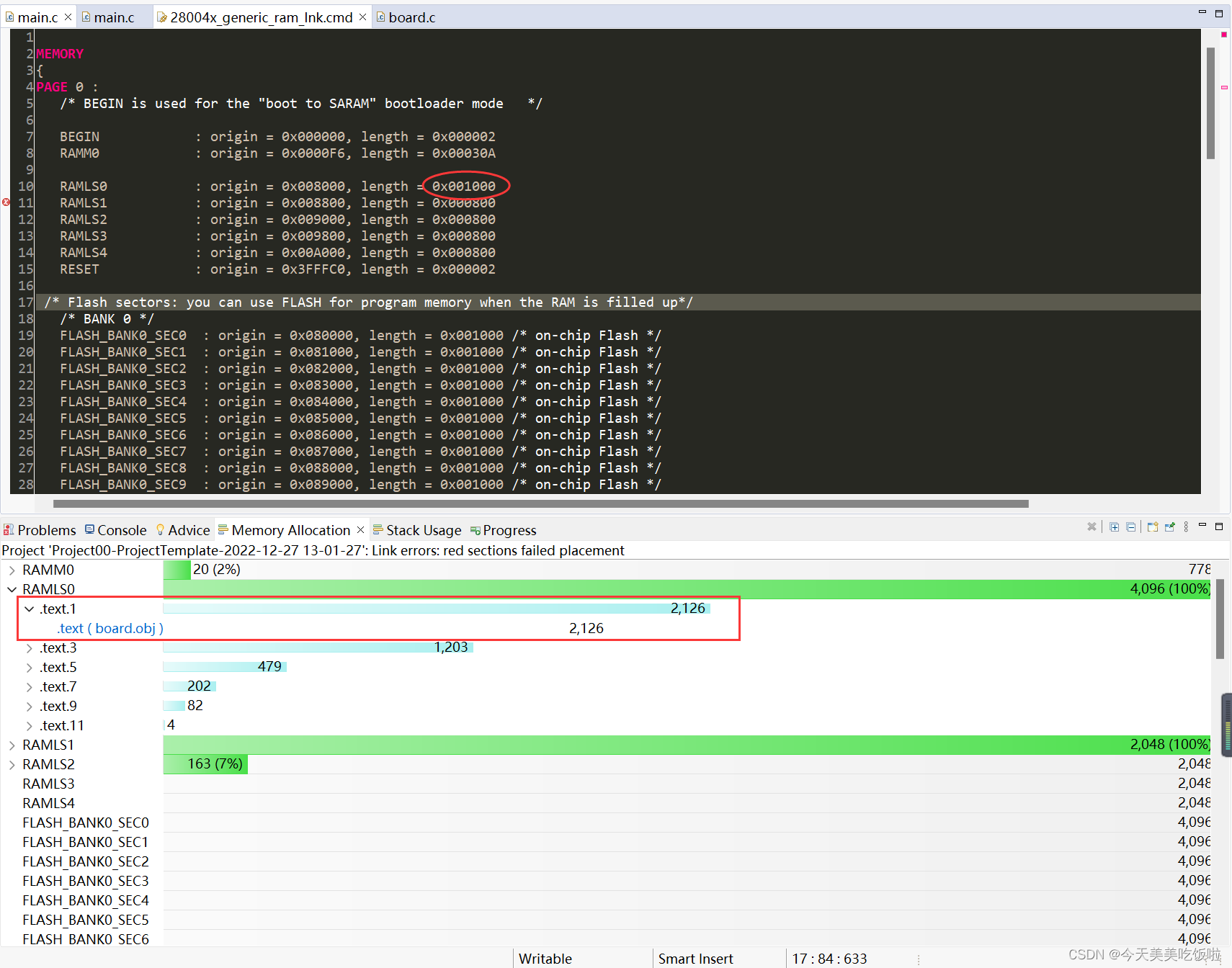Collapse all nodes in Memory Allocation toolbar
1232x968 pixels.
tap(1131, 526)
